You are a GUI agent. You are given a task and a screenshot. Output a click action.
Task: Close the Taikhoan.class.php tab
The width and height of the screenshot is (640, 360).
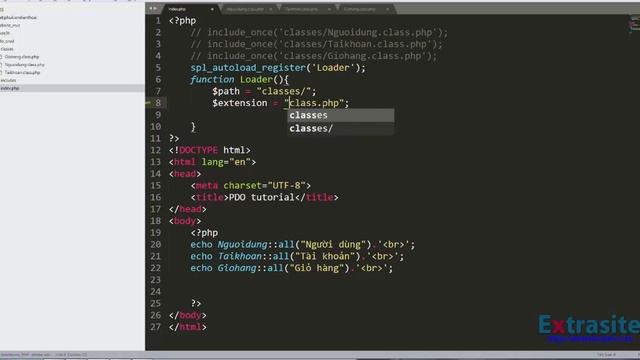tap(329, 9)
